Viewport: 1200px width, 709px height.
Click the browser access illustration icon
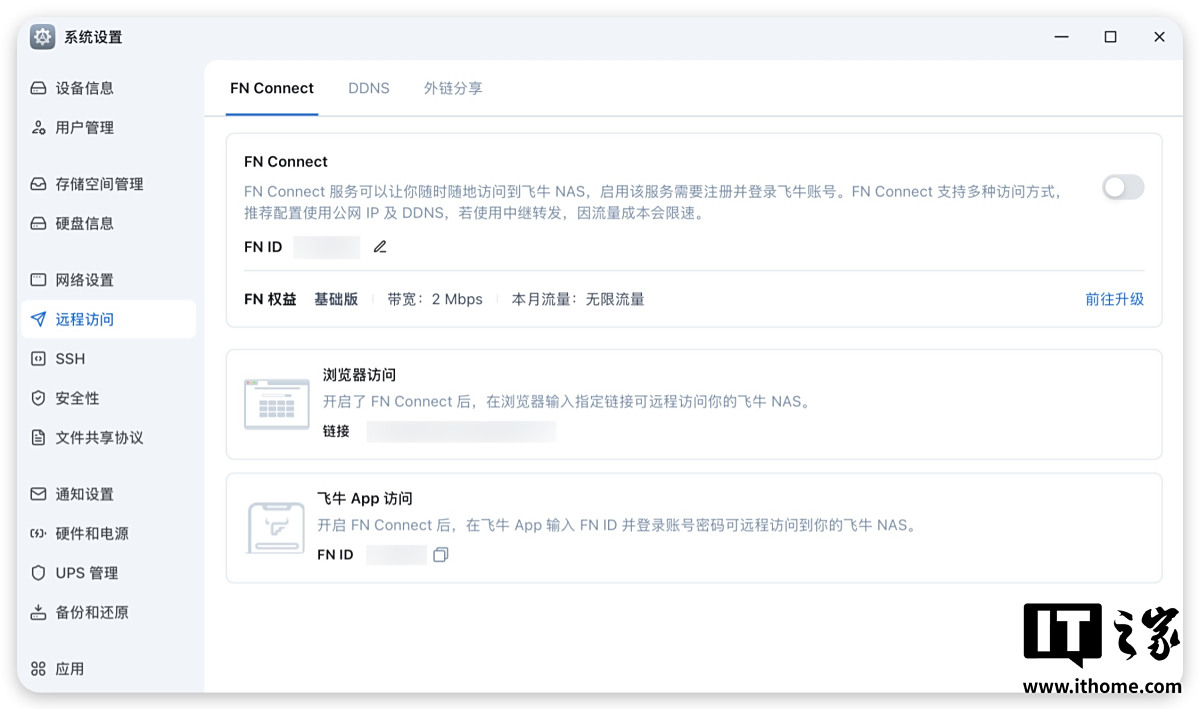click(x=276, y=403)
